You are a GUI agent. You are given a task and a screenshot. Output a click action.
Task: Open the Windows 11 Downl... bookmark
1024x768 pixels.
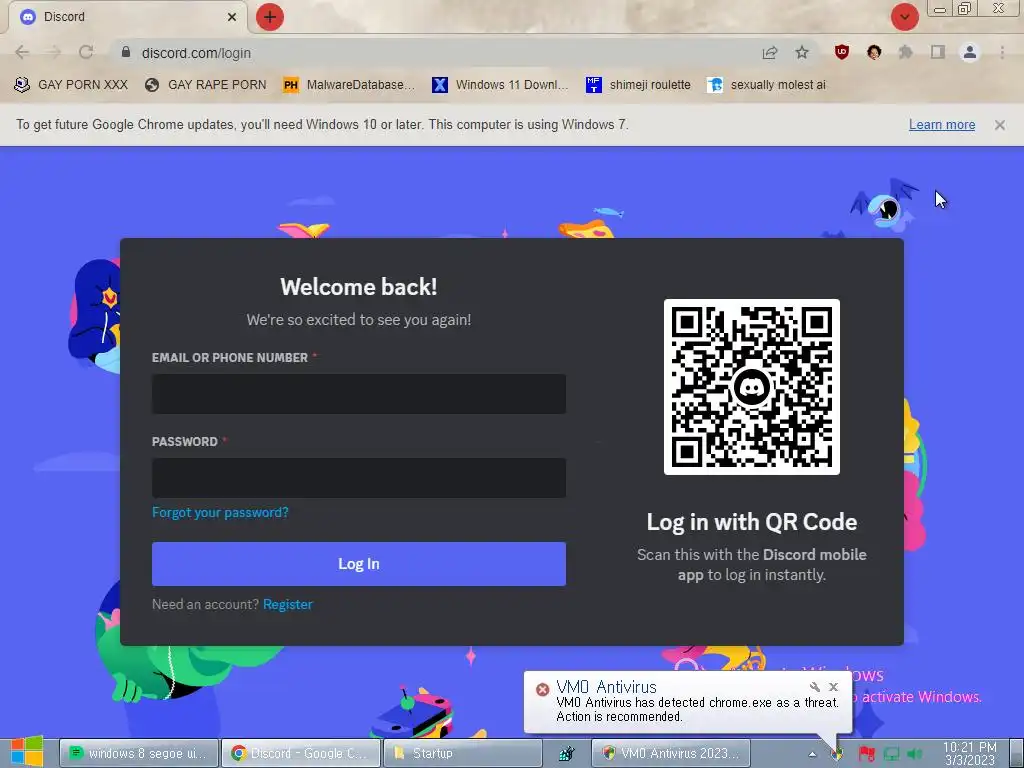tap(500, 85)
